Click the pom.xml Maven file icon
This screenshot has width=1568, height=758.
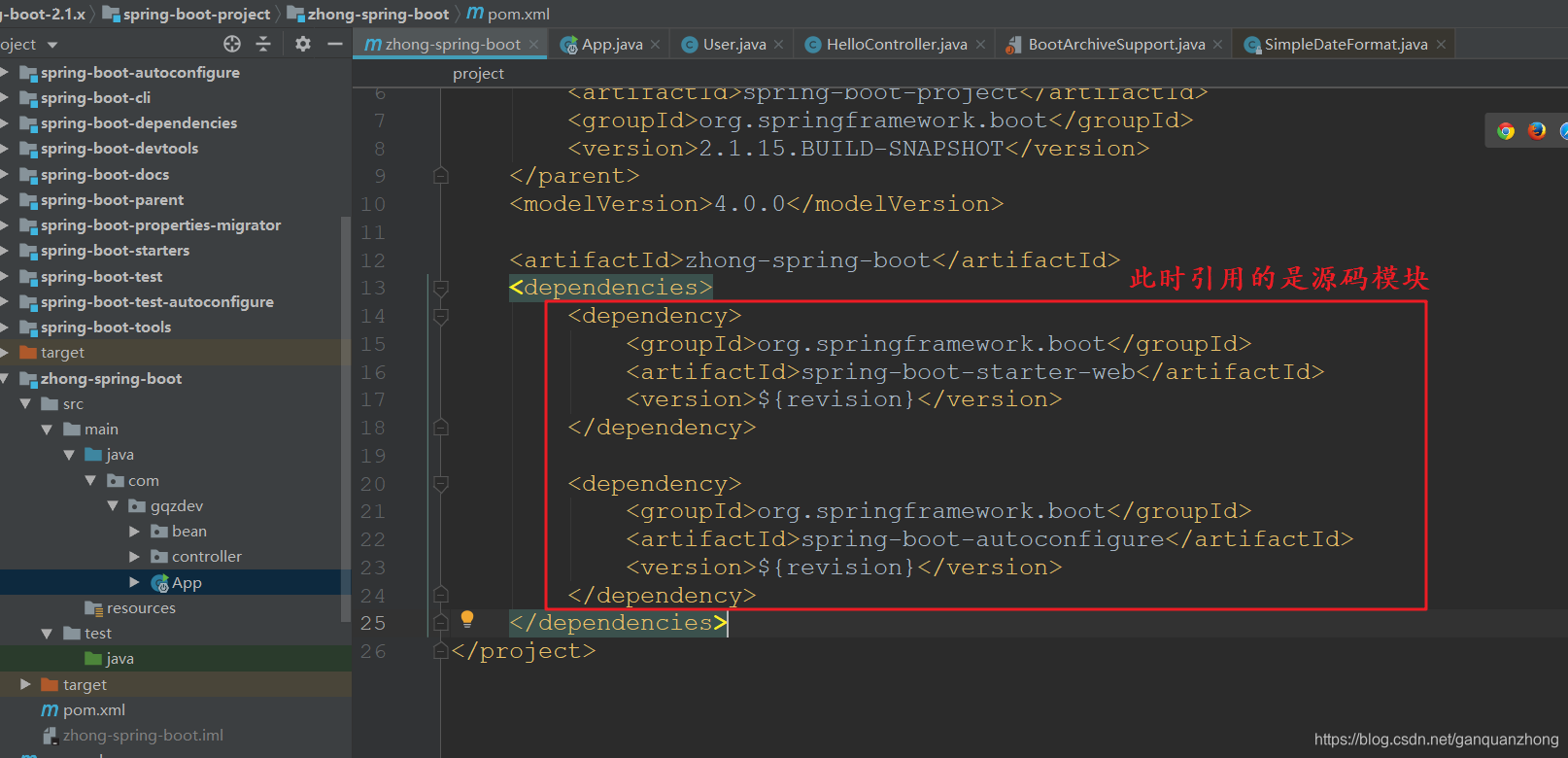point(50,710)
